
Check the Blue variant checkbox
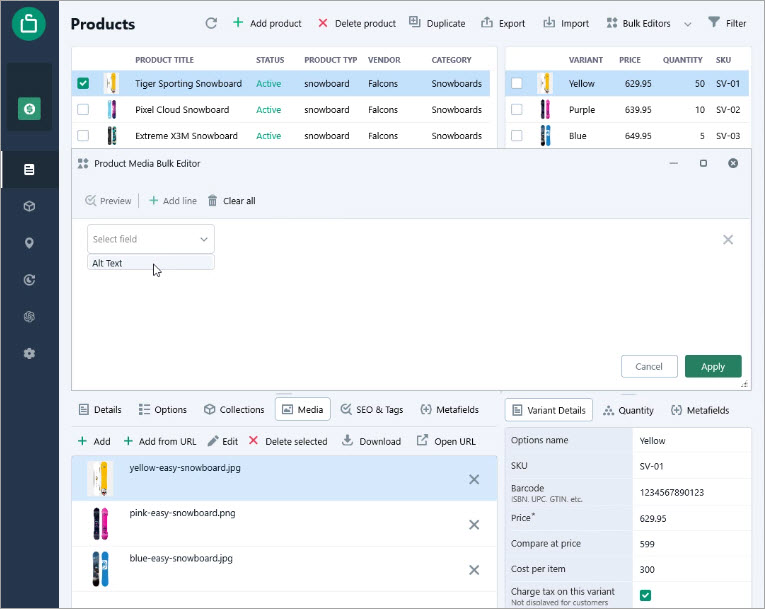[517, 135]
